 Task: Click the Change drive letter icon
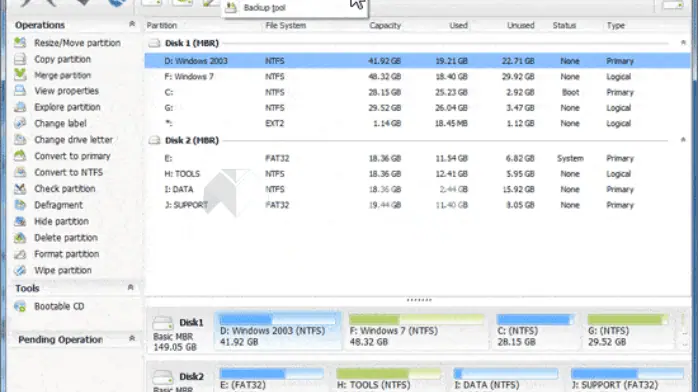(x=20, y=140)
